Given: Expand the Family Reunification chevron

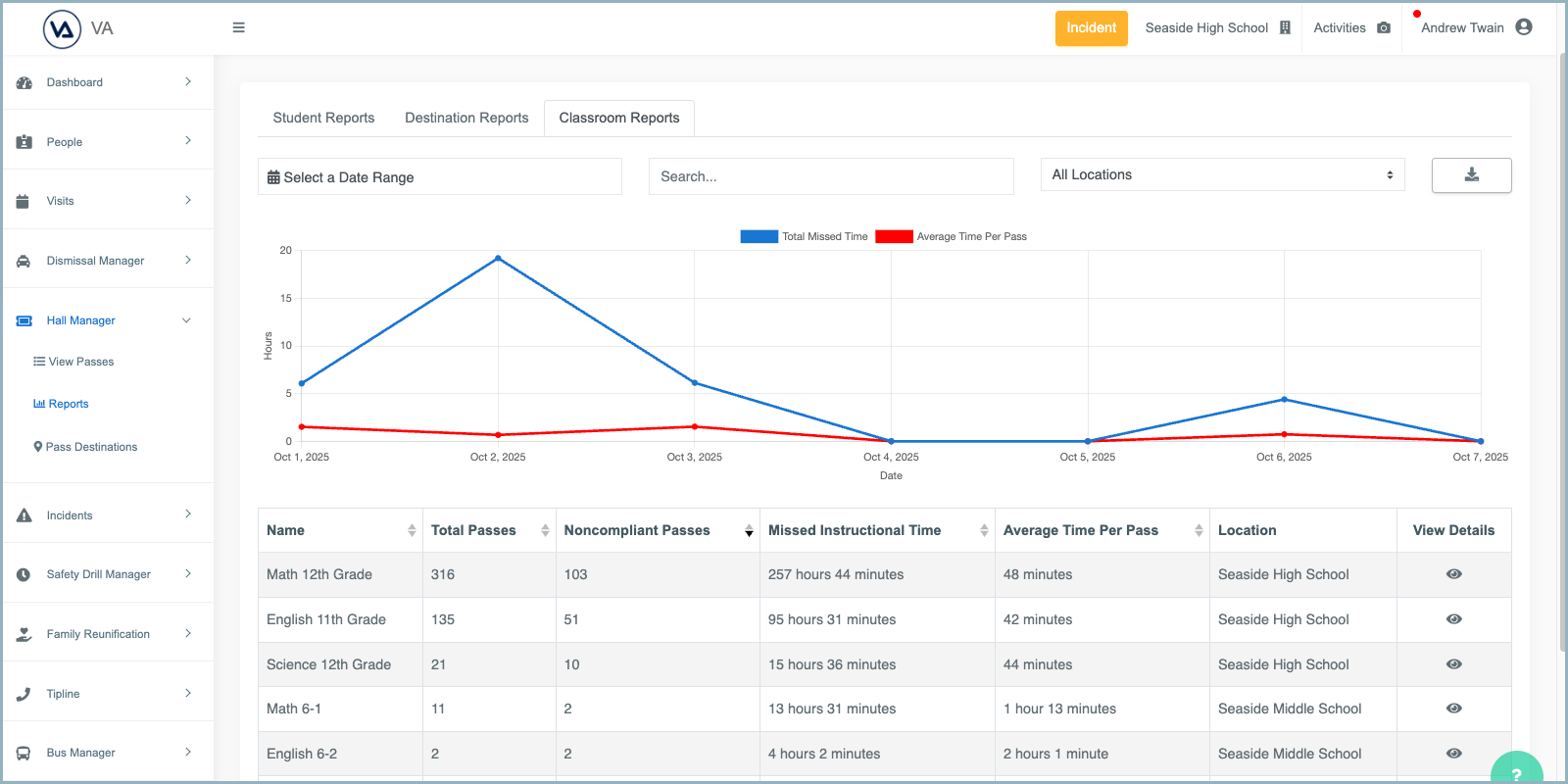Looking at the screenshot, I should pyautogui.click(x=188, y=633).
